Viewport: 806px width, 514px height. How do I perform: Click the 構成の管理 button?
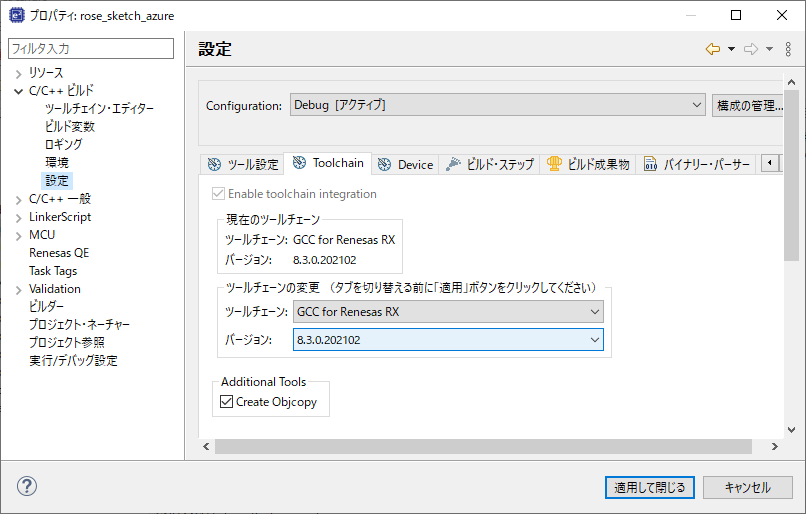(748, 105)
